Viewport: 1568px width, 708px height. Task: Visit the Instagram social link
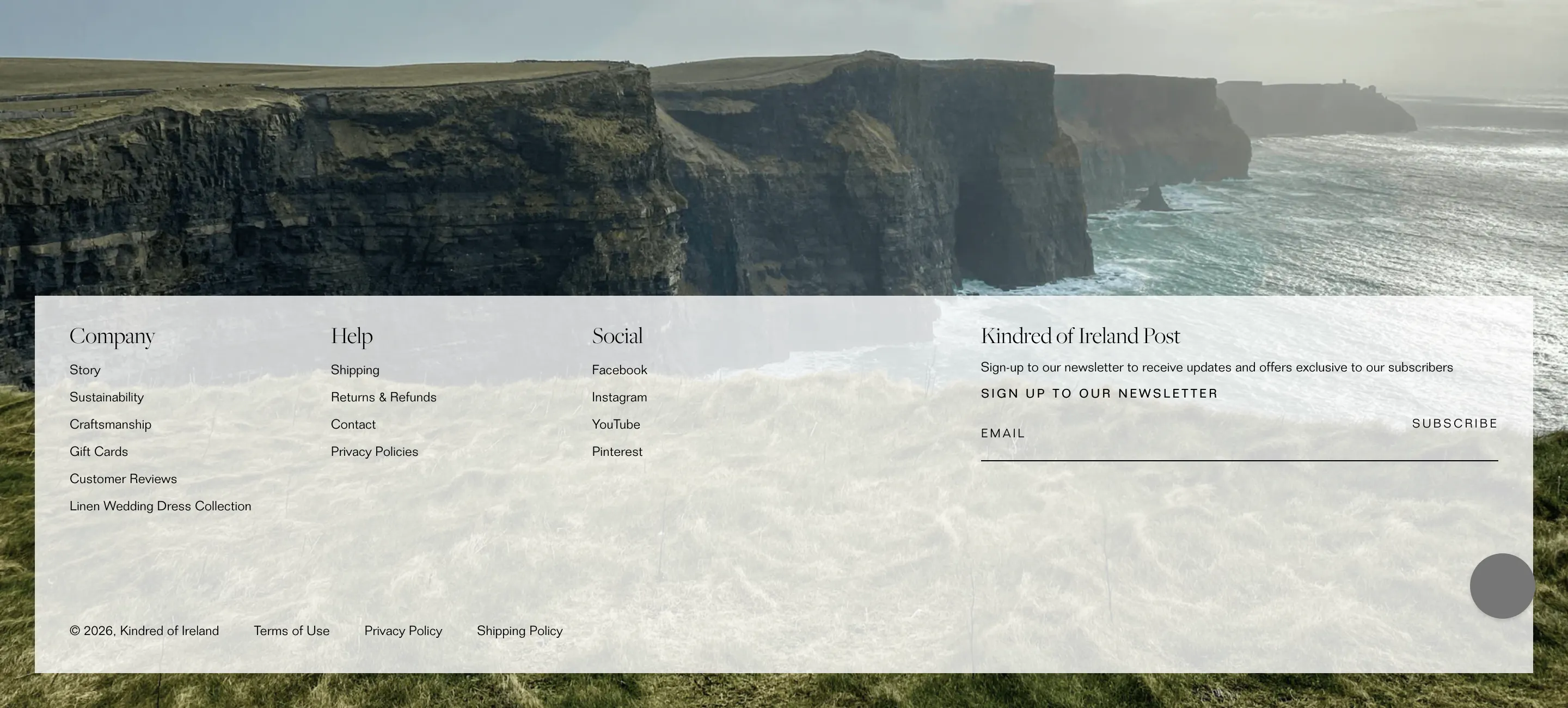tap(619, 398)
